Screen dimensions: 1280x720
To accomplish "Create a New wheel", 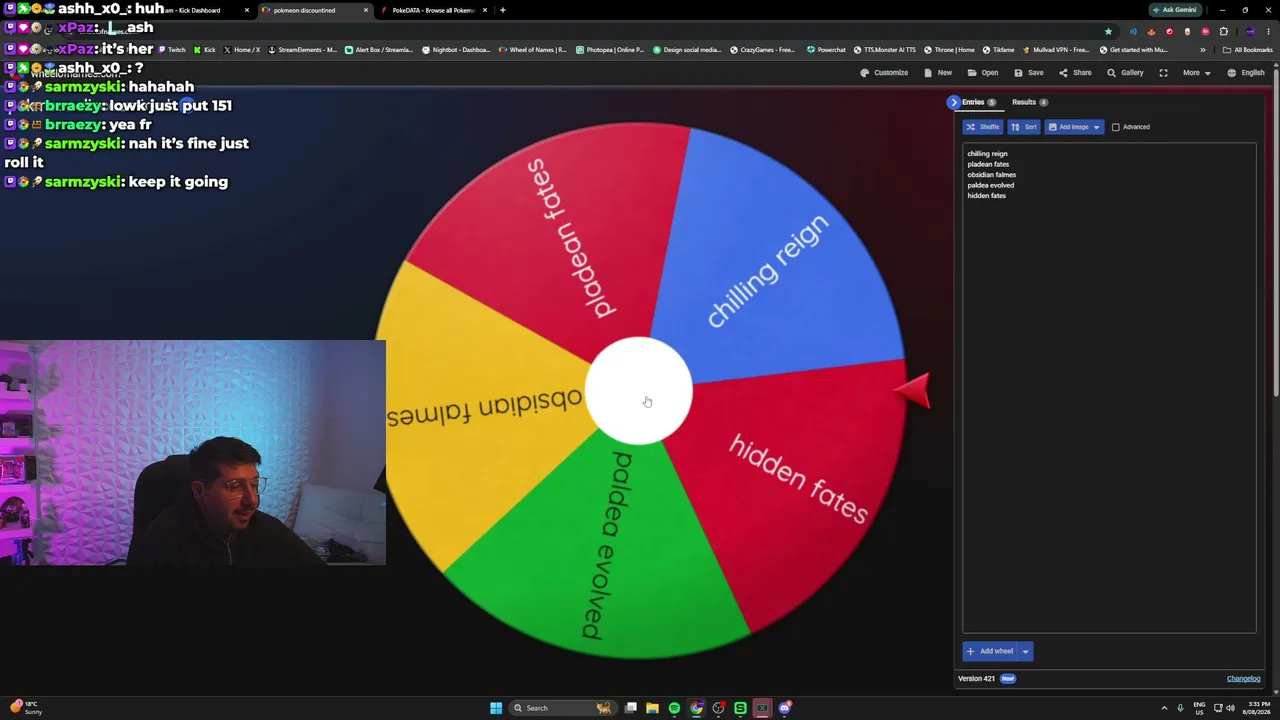I will coord(938,73).
